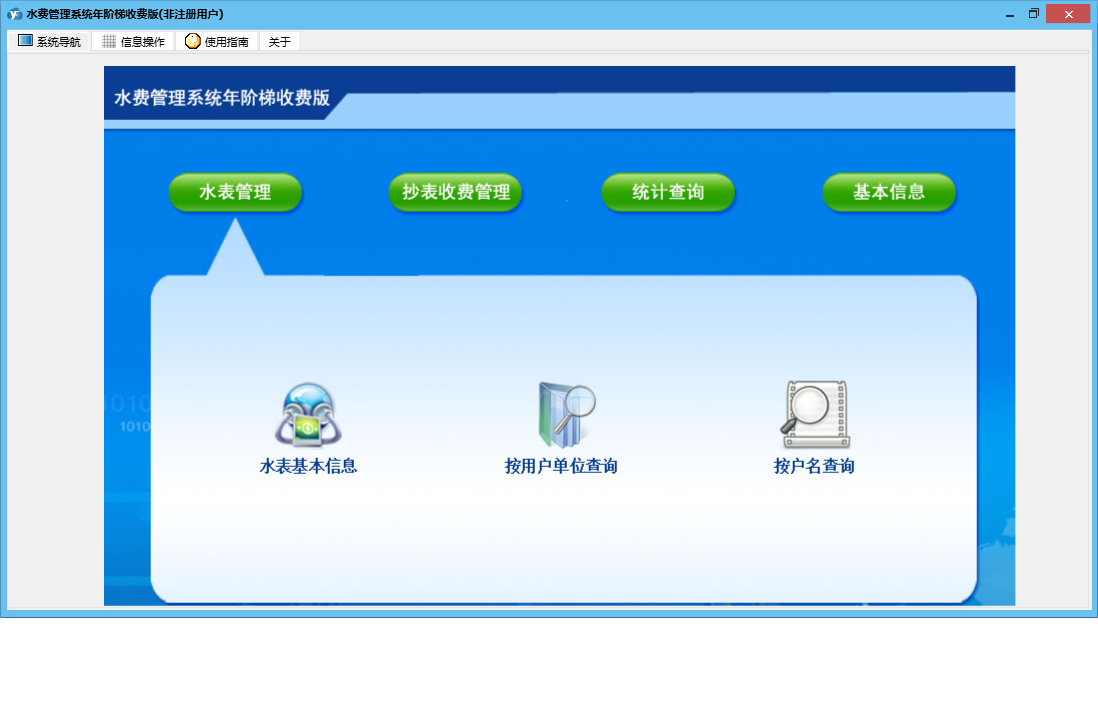Close the water fee management window

[1068, 14]
